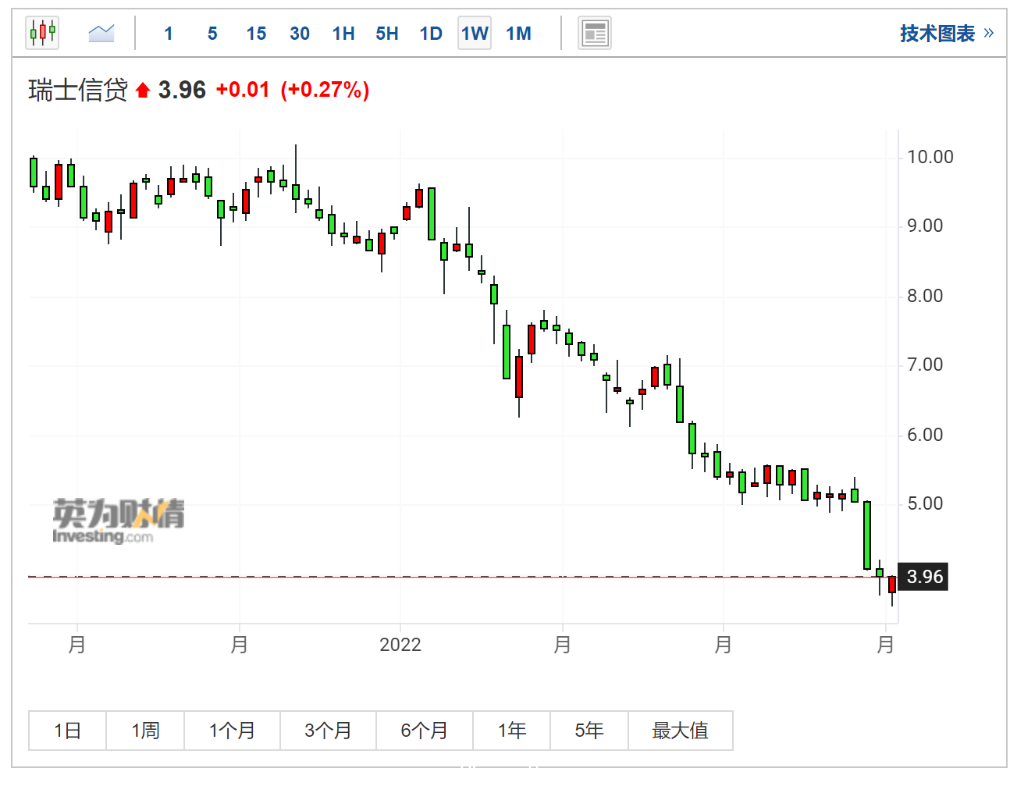Choose the 1W interval
This screenshot has width=1024, height=785.
tap(475, 33)
